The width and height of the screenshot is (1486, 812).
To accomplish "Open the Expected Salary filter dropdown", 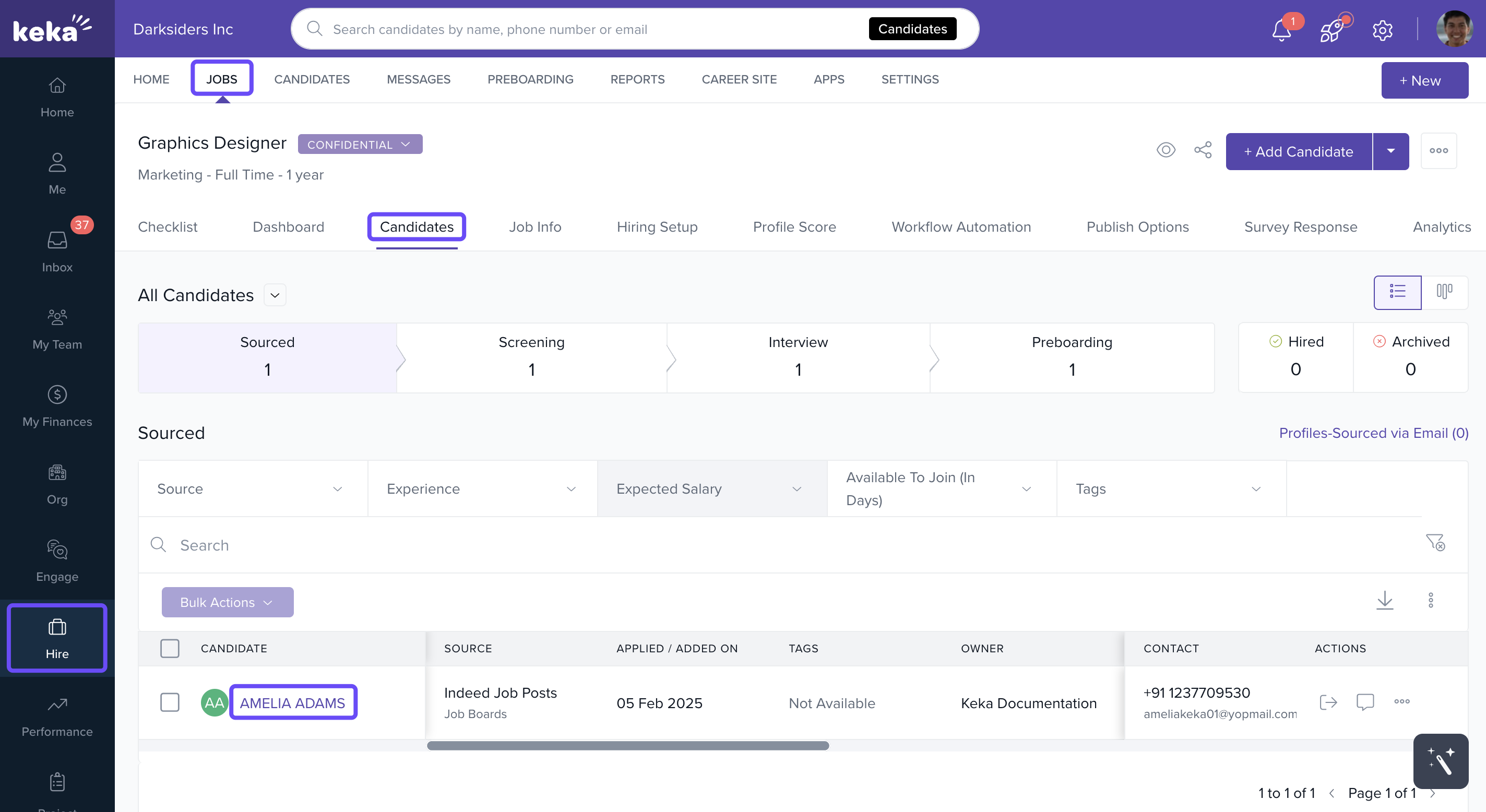I will click(x=711, y=488).
